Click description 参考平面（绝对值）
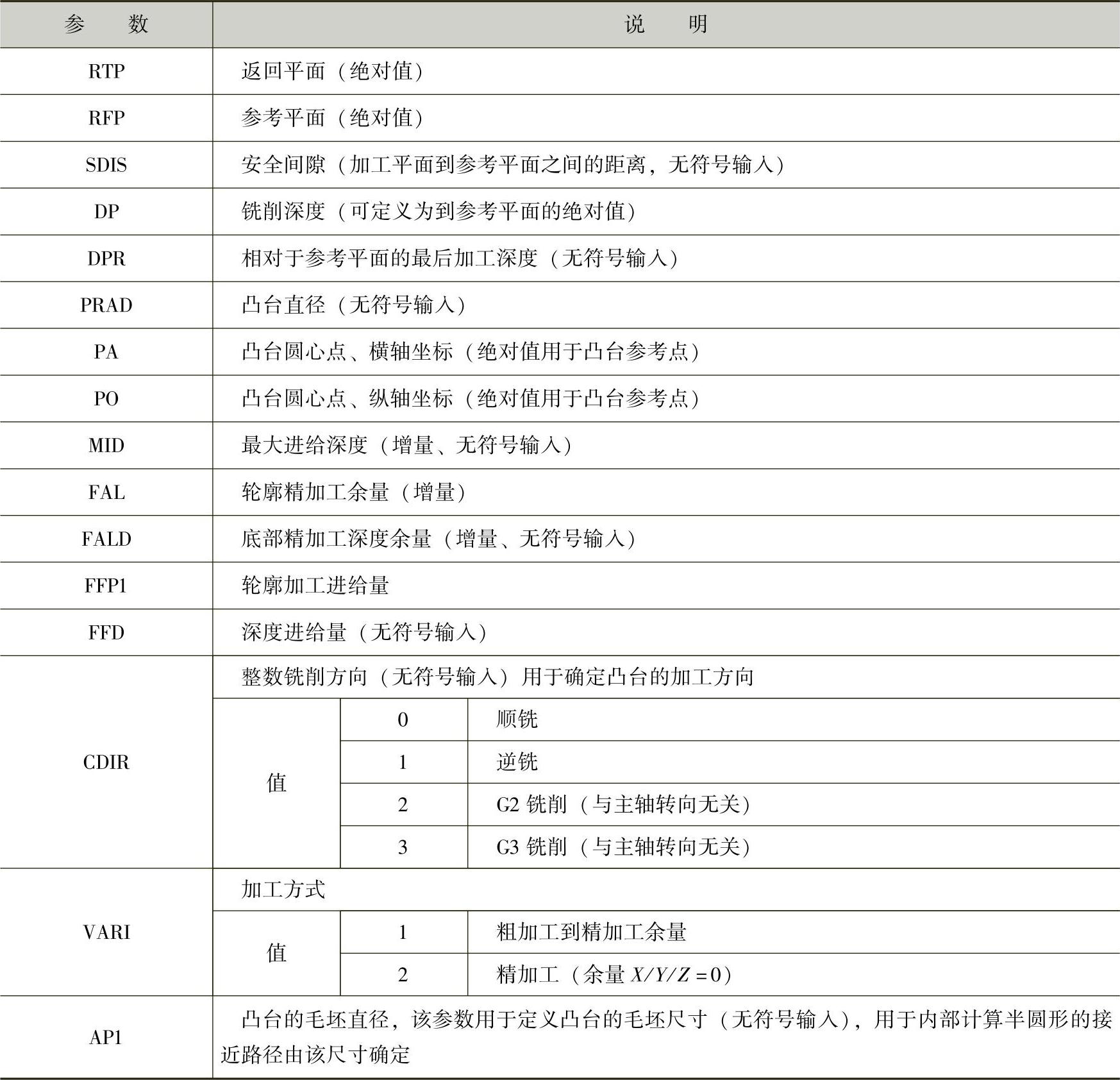The image size is (1120, 1080). point(333,118)
